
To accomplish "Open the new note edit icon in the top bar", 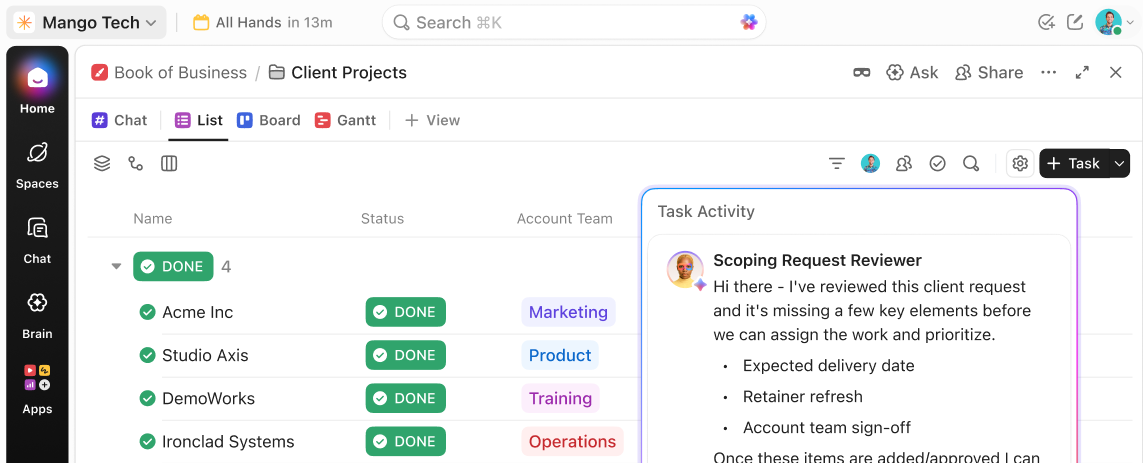I will [x=1075, y=23].
